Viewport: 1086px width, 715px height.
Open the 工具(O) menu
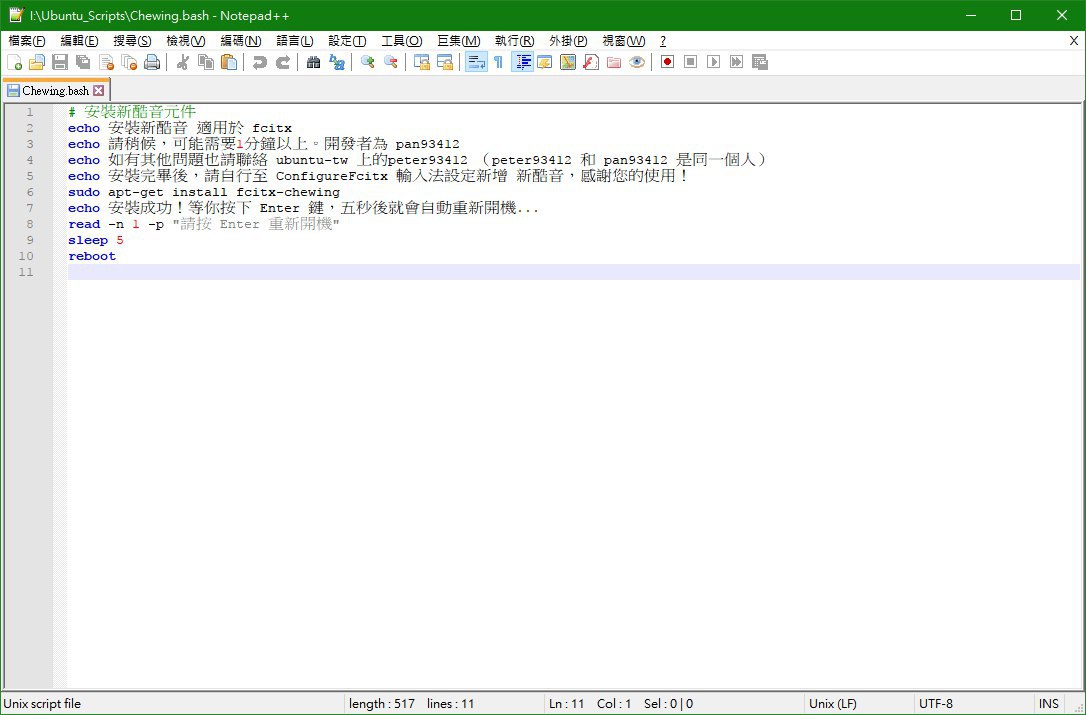402,42
